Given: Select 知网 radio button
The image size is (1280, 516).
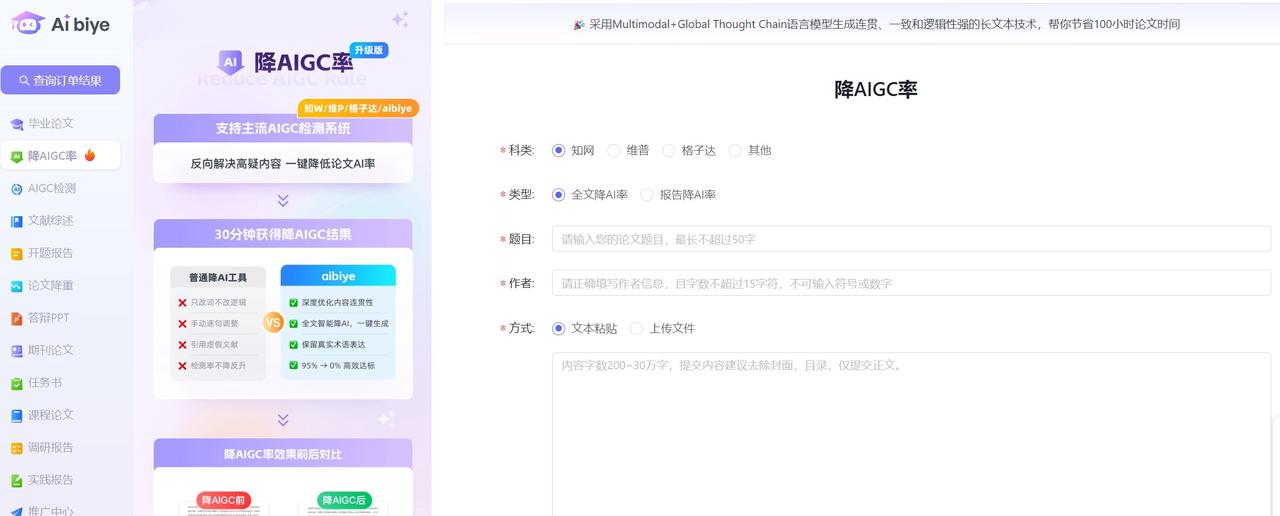Looking at the screenshot, I should 558,150.
